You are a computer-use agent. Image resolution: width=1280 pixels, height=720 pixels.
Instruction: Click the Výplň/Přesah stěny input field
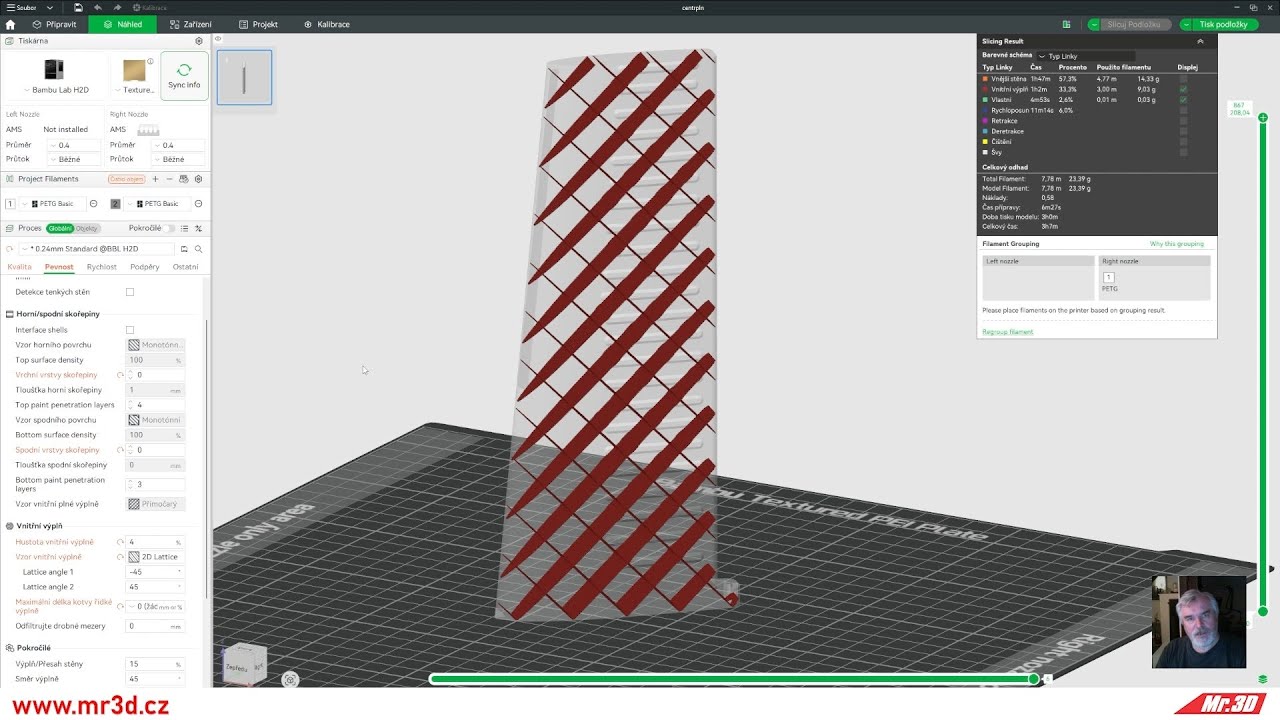(x=155, y=664)
